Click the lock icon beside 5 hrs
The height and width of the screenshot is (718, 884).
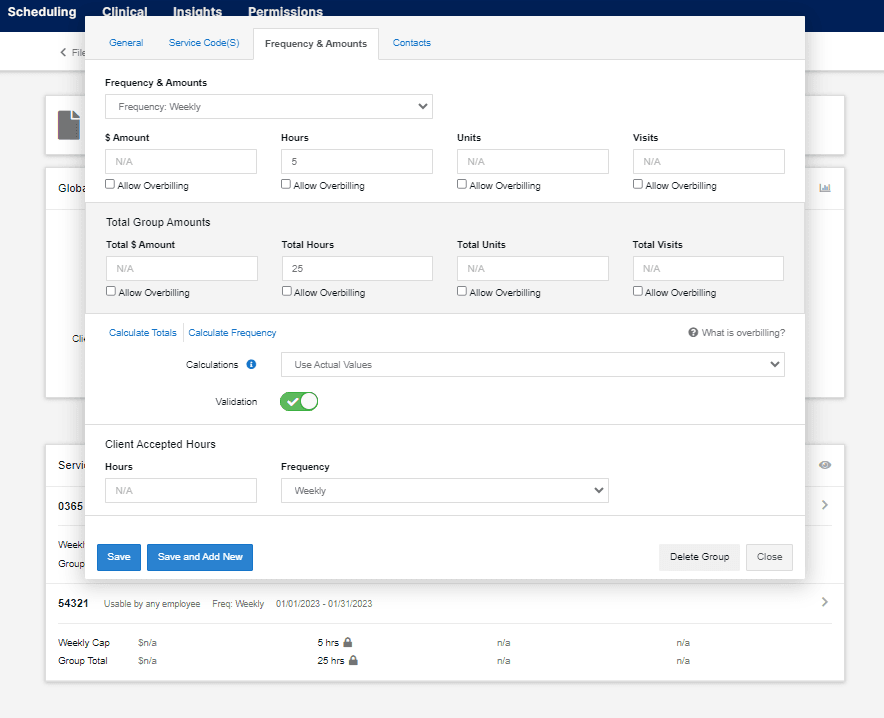348,642
